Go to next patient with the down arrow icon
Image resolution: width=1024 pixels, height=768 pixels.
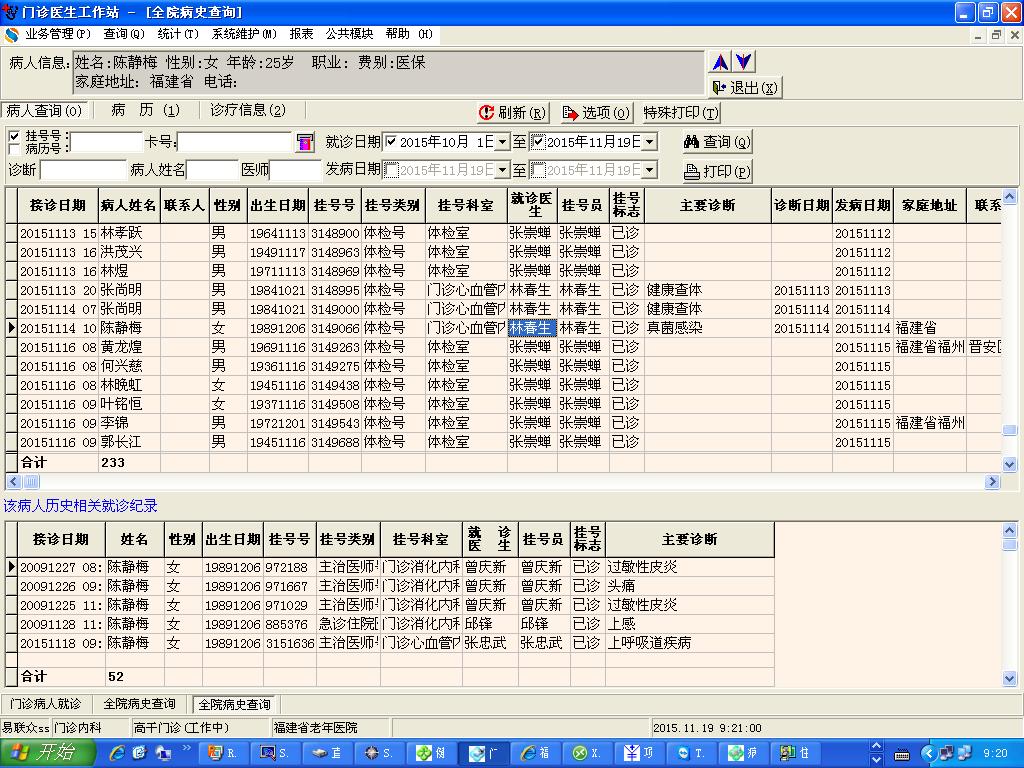pyautogui.click(x=744, y=62)
